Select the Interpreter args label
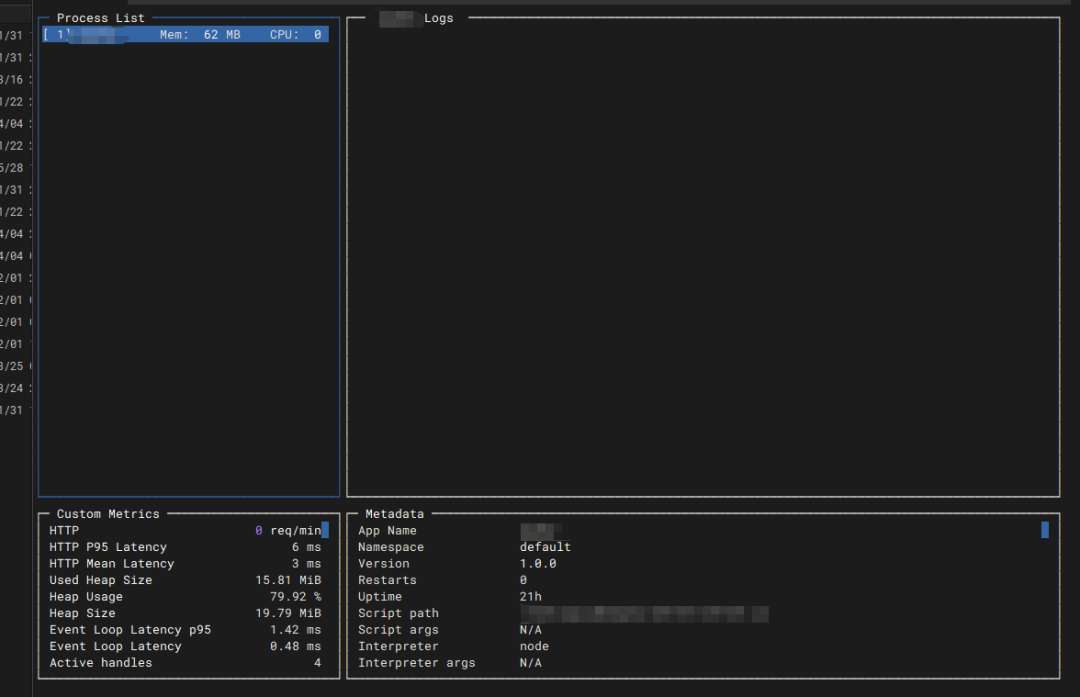 point(417,663)
